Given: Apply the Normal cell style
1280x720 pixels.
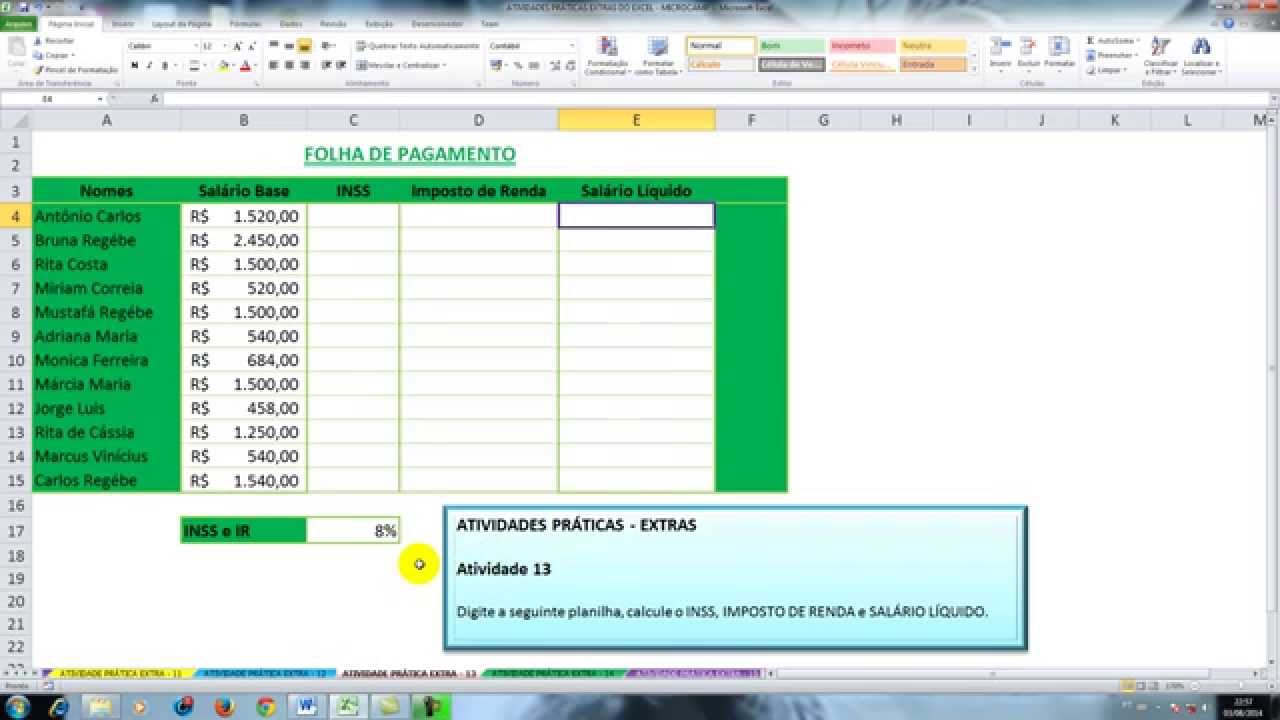Looking at the screenshot, I should 720,46.
